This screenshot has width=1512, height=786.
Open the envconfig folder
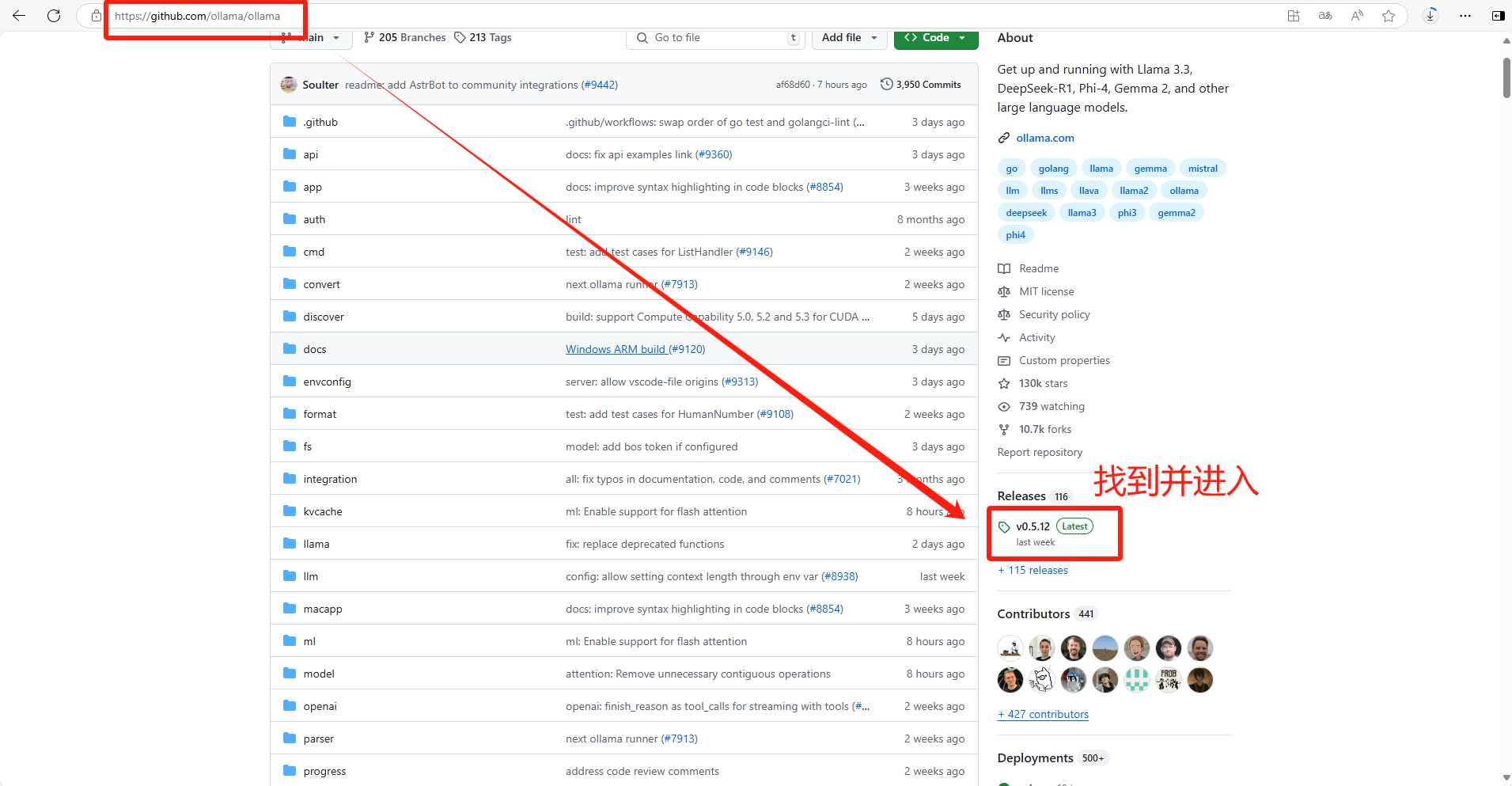tap(327, 382)
